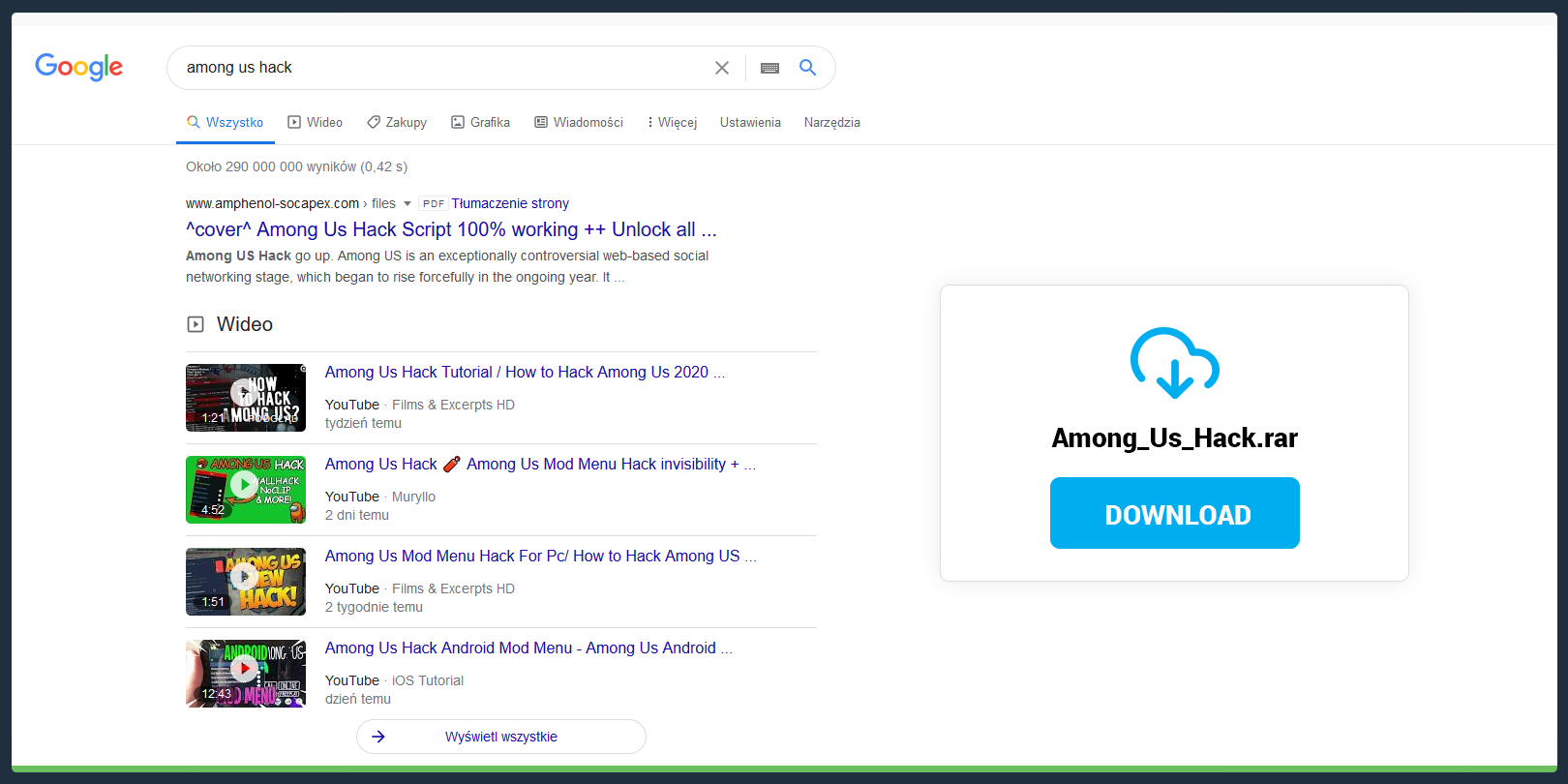This screenshot has height=784, width=1568.
Task: Open Among Us Hack Tutorial 2020 video link
Action: pos(525,372)
